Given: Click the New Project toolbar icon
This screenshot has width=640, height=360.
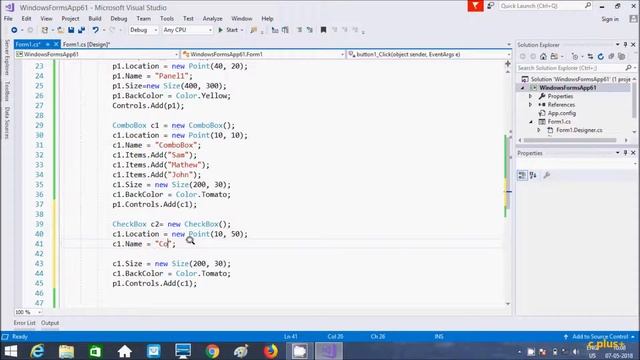Looking at the screenshot, I should [x=44, y=30].
